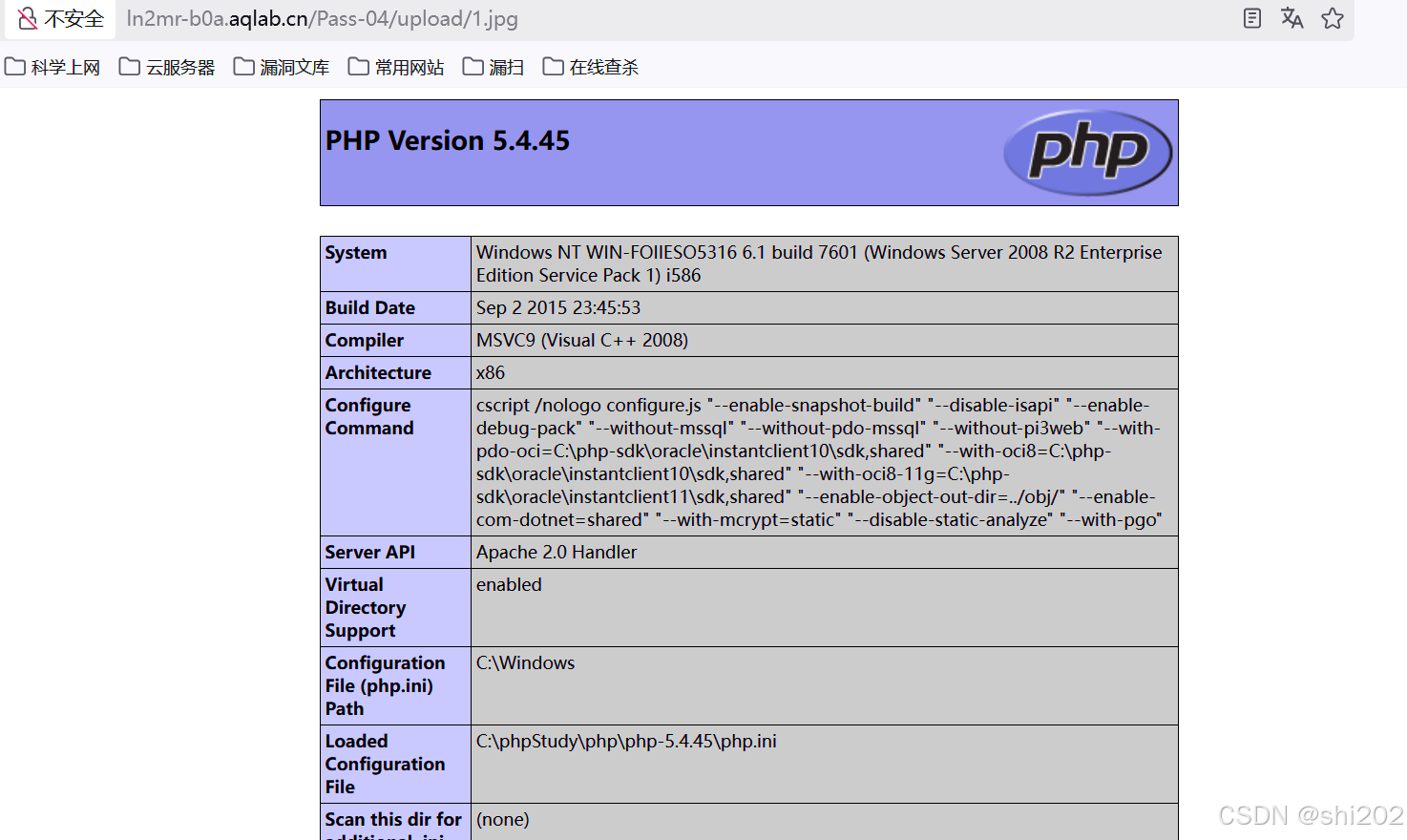Click the System row label
The image size is (1407, 840).
coord(356,252)
